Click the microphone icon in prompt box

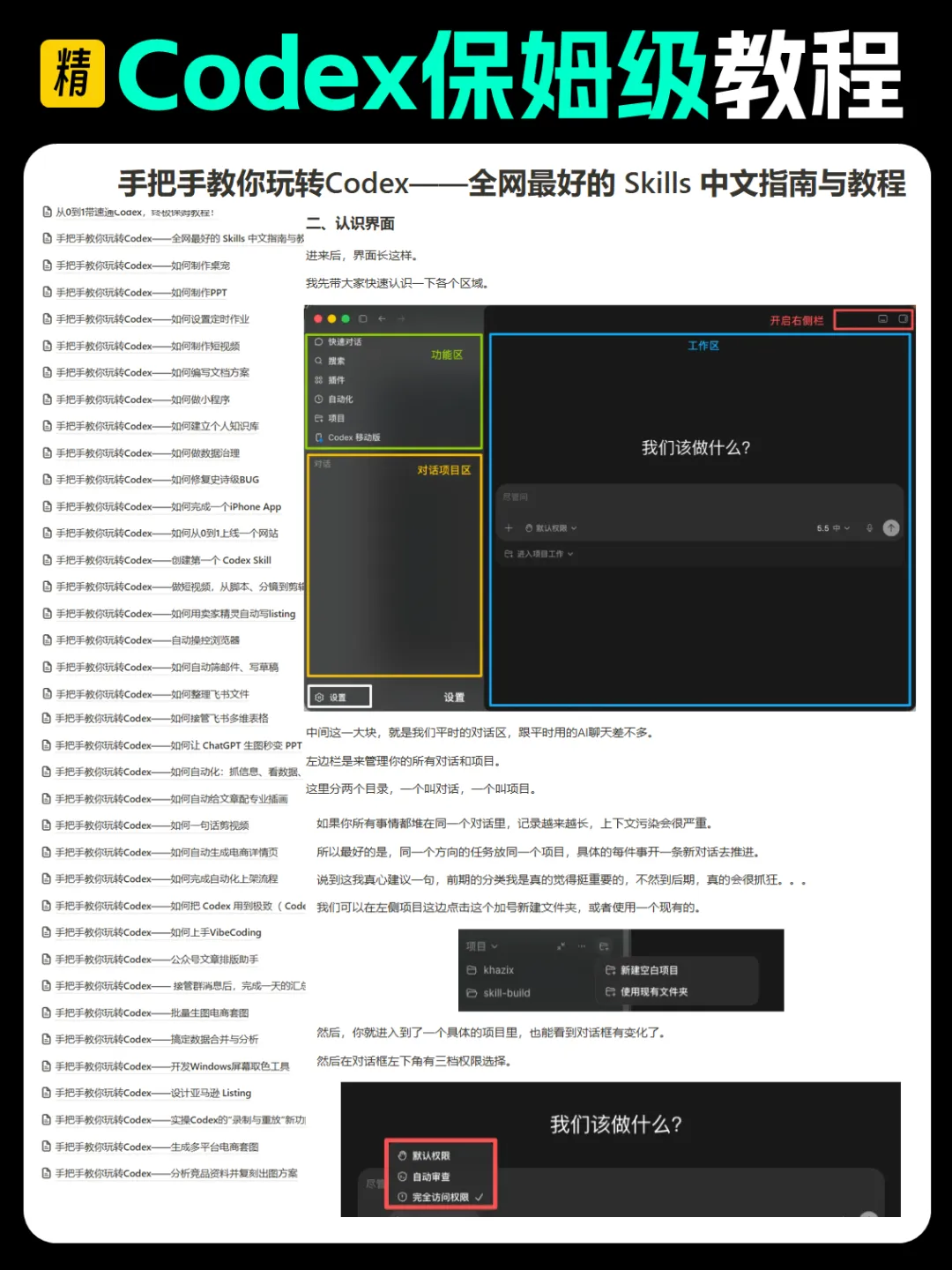coord(869,528)
